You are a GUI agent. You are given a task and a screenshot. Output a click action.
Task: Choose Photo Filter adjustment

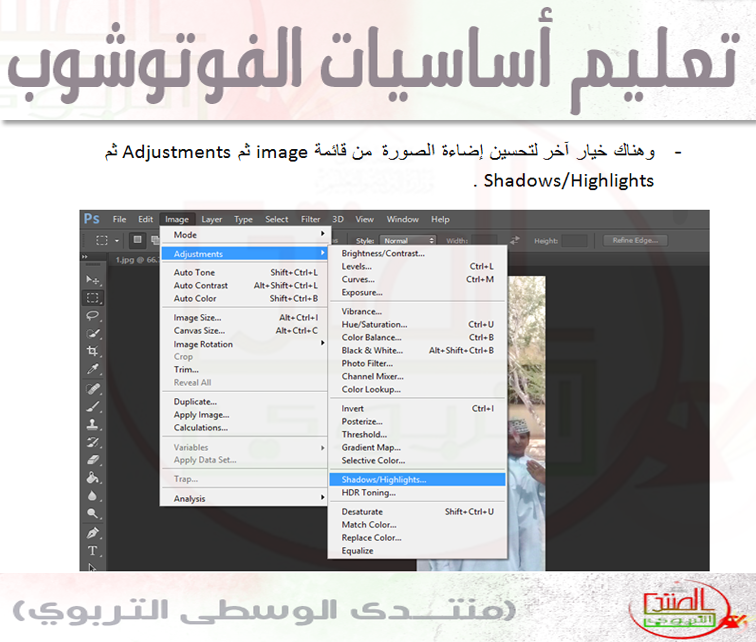(x=418, y=363)
